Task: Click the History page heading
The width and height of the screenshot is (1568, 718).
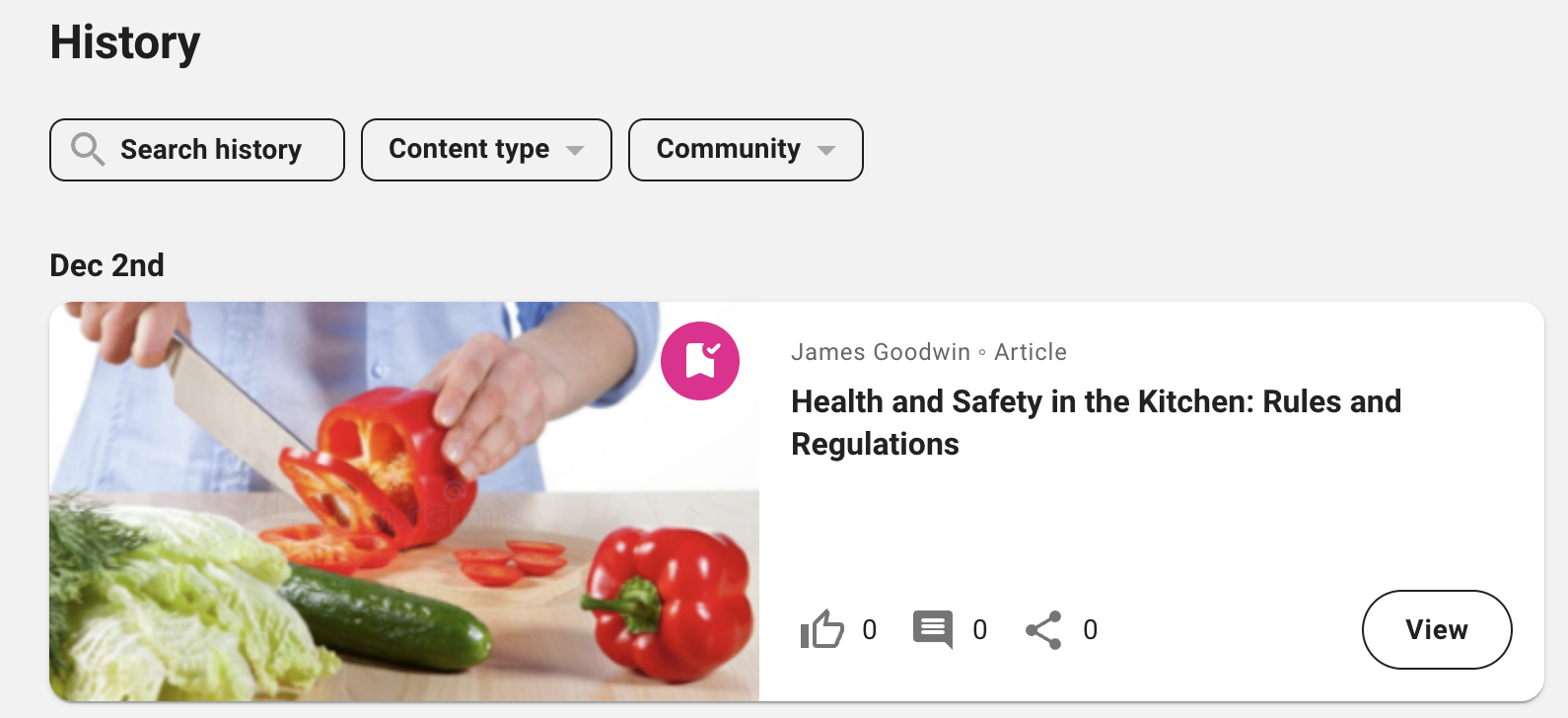Action: click(125, 42)
